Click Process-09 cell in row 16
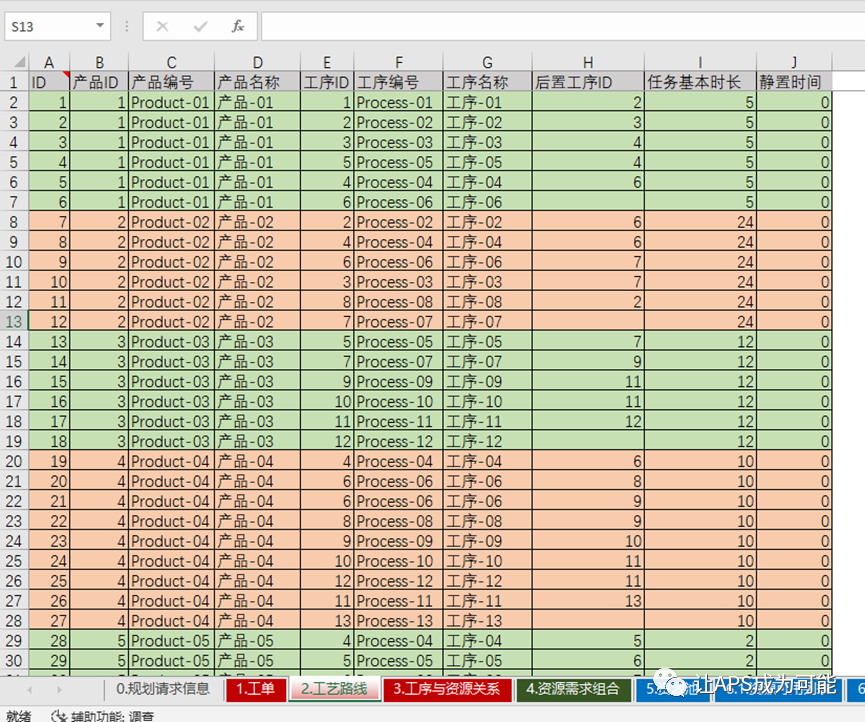Image resolution: width=865 pixels, height=722 pixels. point(399,382)
